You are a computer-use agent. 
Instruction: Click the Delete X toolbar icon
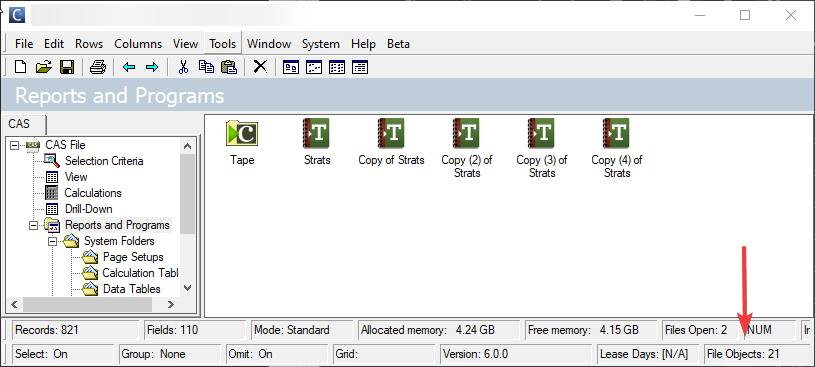tap(260, 67)
